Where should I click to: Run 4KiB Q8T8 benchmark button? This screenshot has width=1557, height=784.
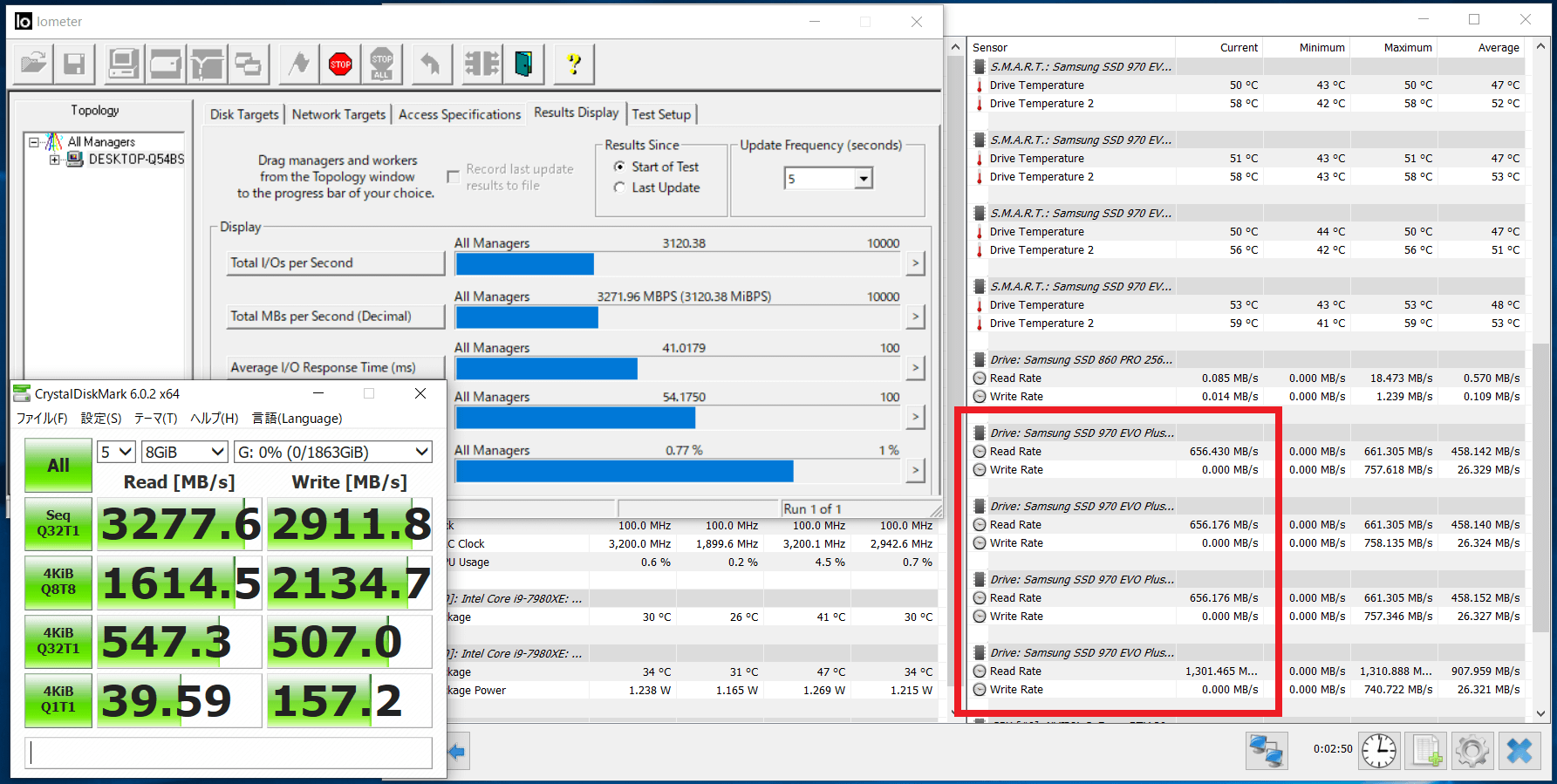58,582
